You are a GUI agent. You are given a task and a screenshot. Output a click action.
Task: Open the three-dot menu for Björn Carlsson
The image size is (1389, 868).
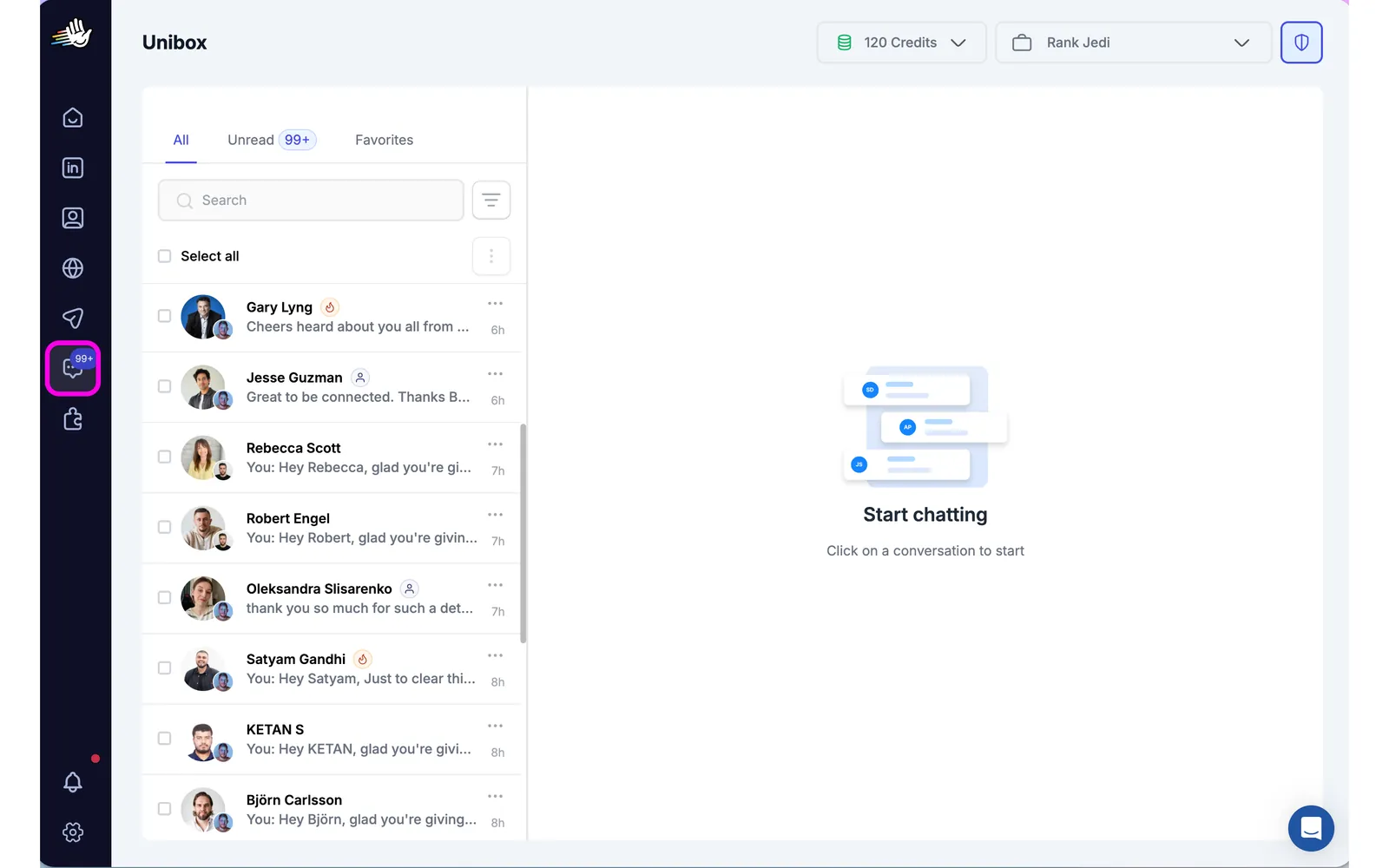[496, 796]
